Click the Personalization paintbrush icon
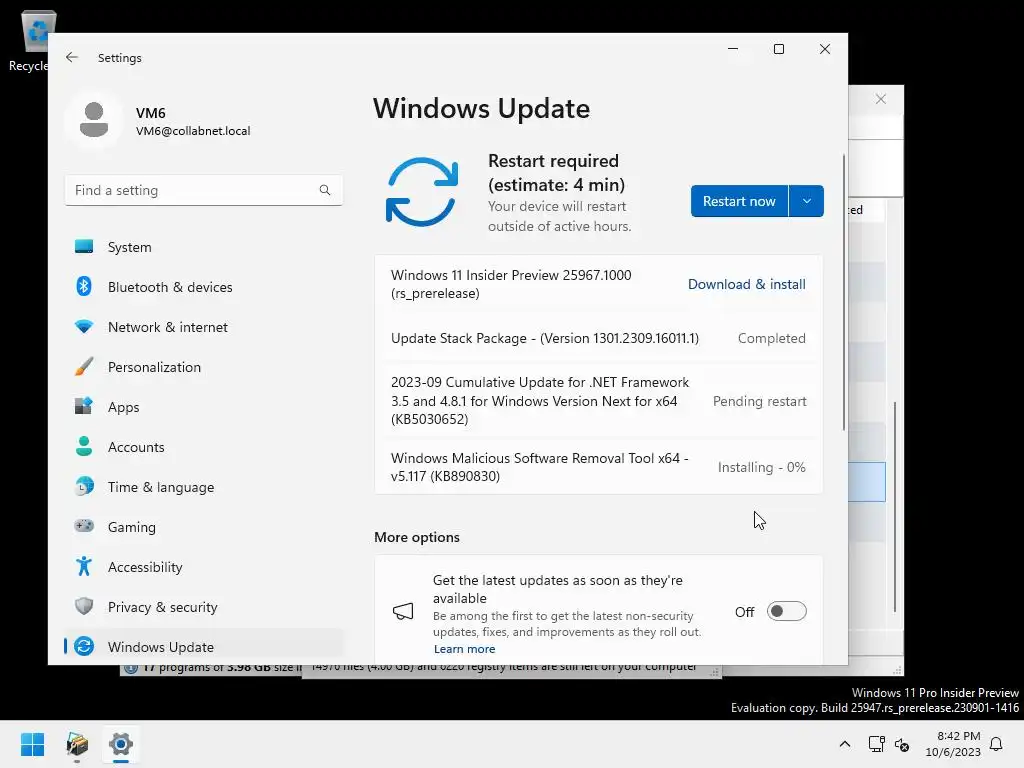This screenshot has height=768, width=1024. (84, 366)
